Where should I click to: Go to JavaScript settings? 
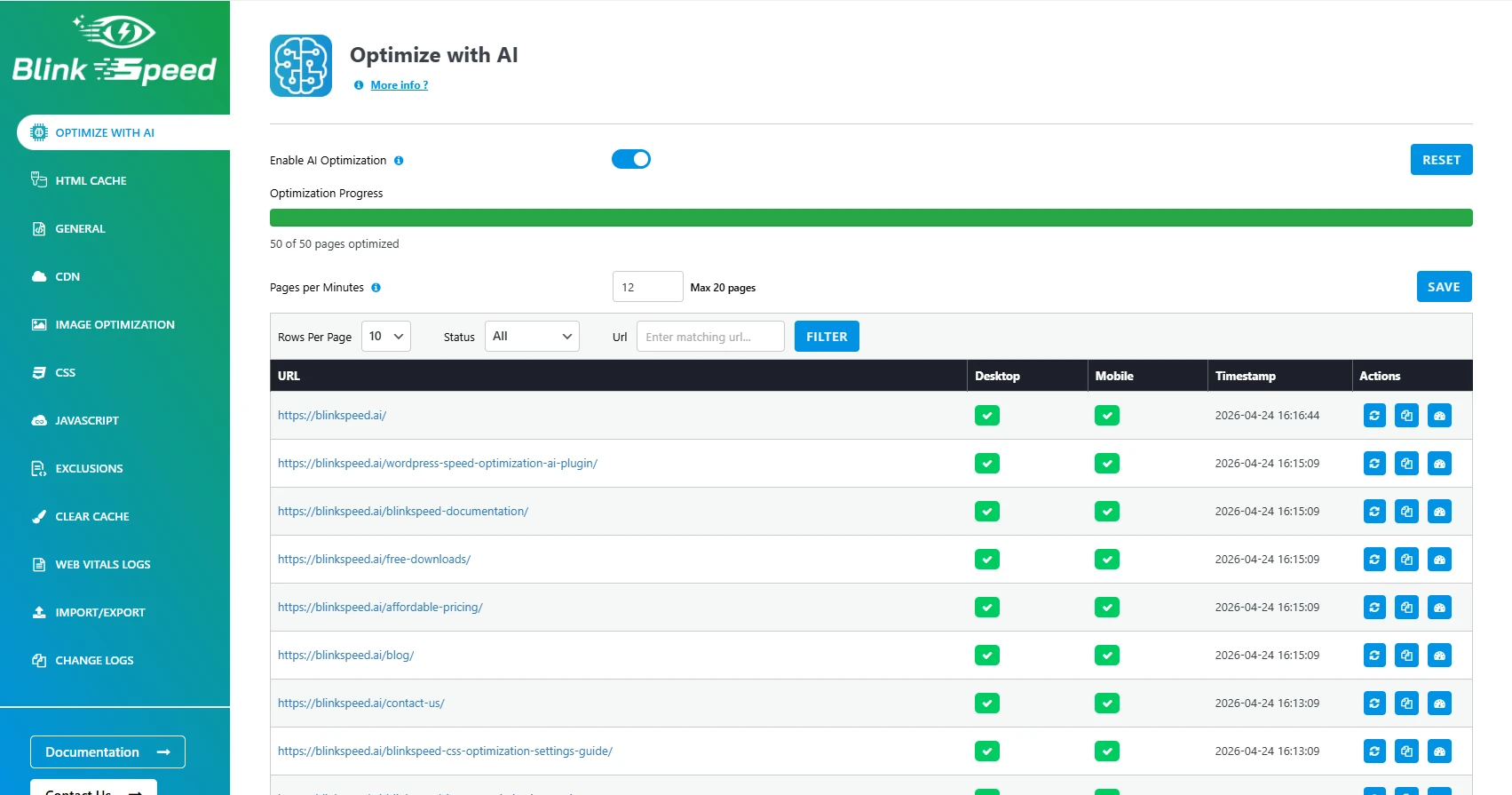tap(87, 420)
